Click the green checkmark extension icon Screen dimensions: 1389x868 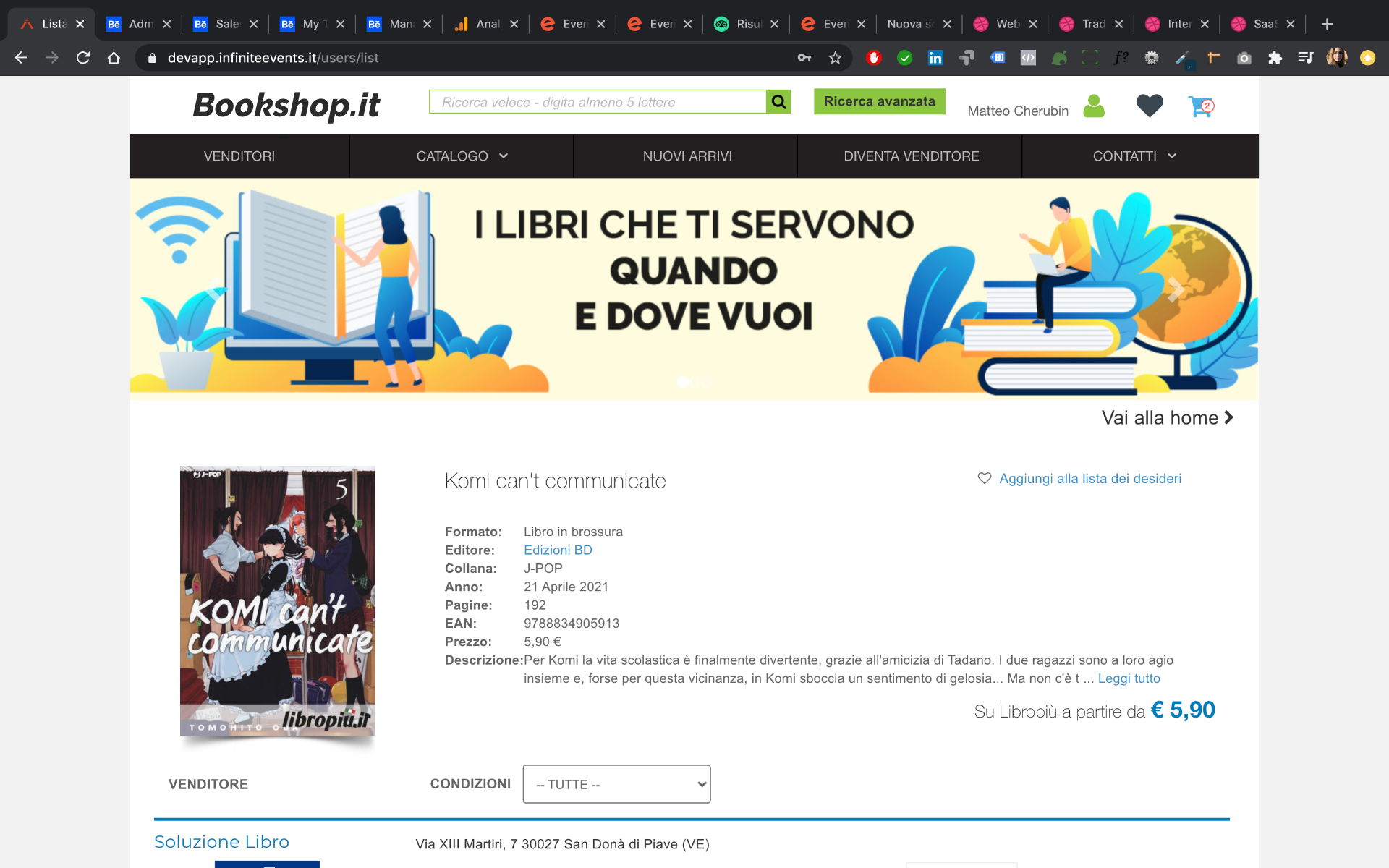click(904, 58)
